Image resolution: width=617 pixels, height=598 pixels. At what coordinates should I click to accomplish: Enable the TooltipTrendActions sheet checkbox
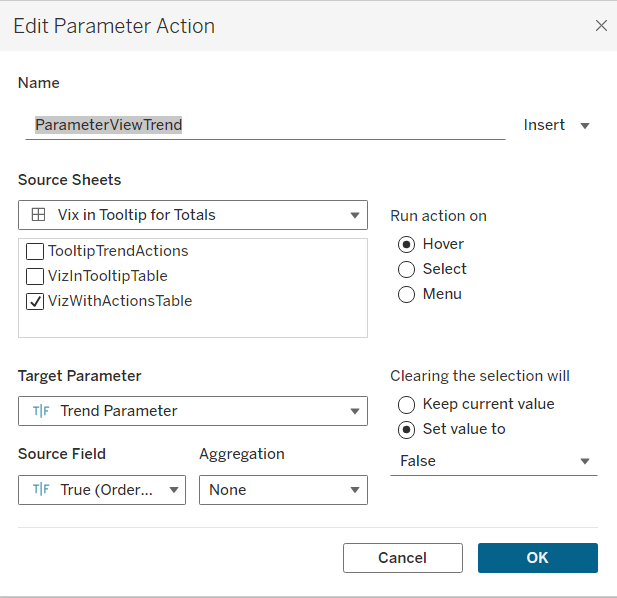click(x=35, y=251)
